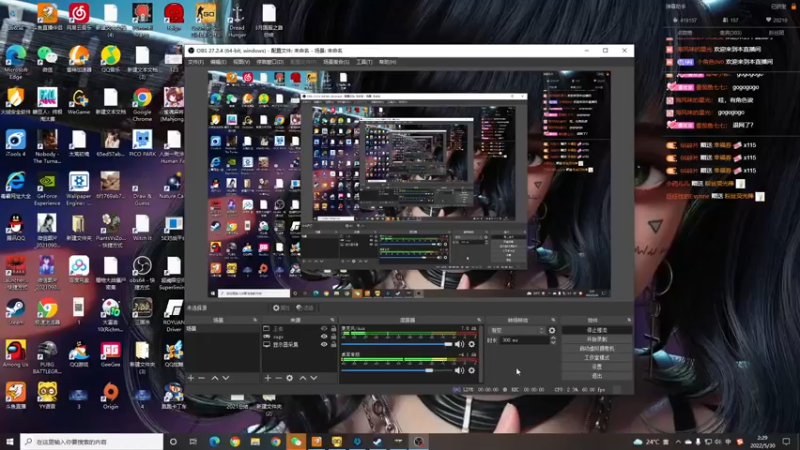
Task: Open desktop audio settings gear in mixer
Action: click(x=471, y=370)
